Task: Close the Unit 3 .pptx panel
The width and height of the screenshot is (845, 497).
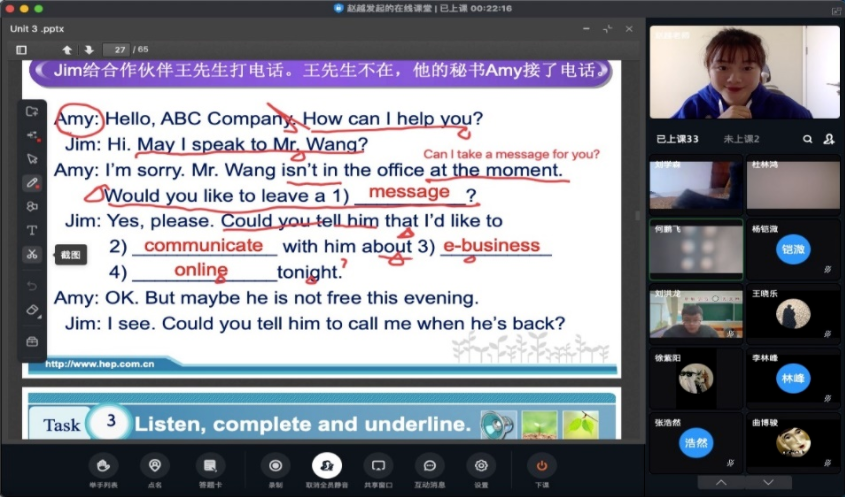Action: pos(629,29)
